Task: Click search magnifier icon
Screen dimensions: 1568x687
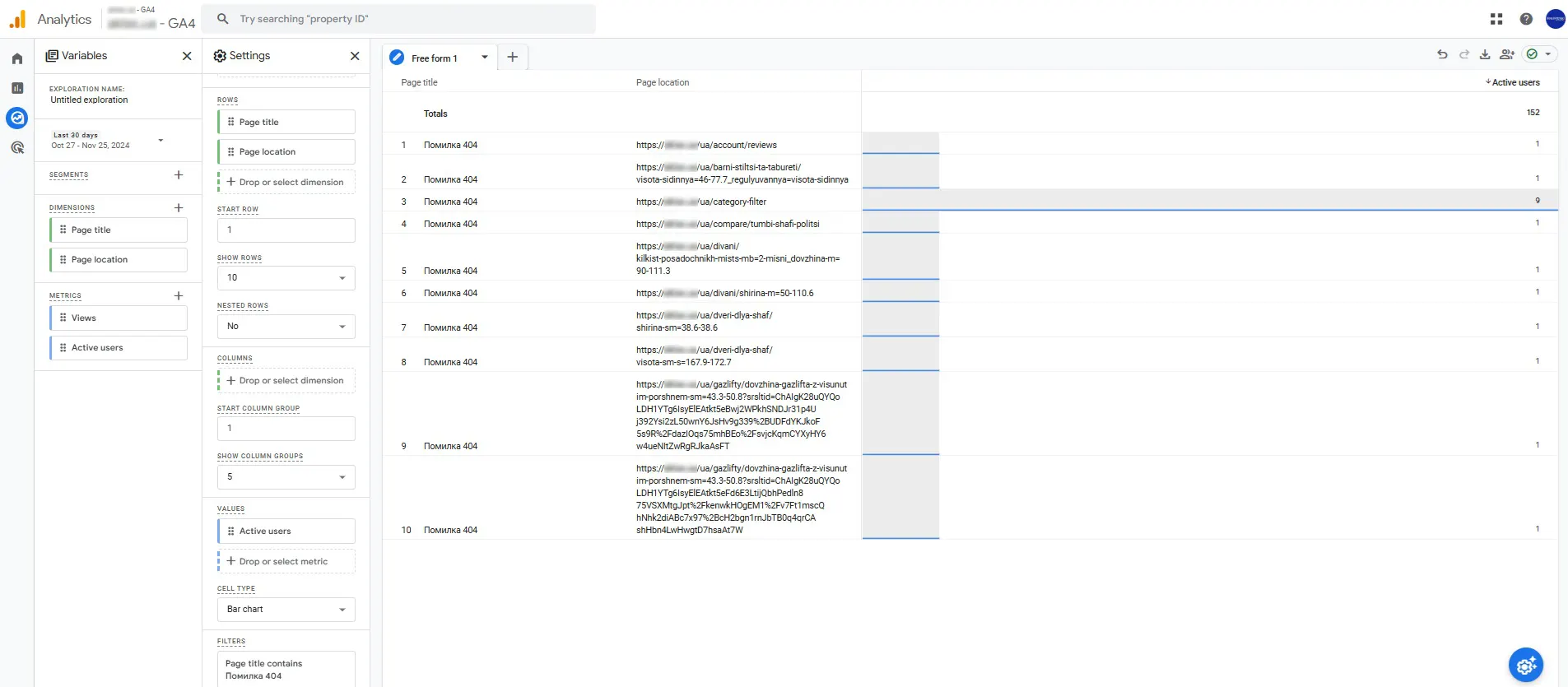Action: (x=222, y=19)
